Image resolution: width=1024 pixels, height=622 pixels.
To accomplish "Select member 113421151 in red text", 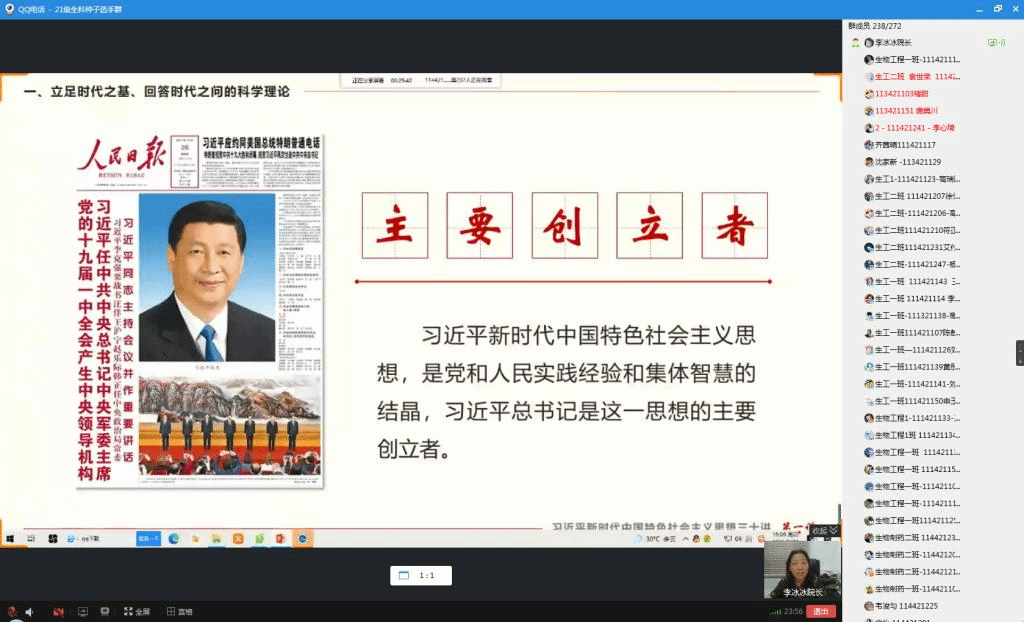I will (906, 111).
